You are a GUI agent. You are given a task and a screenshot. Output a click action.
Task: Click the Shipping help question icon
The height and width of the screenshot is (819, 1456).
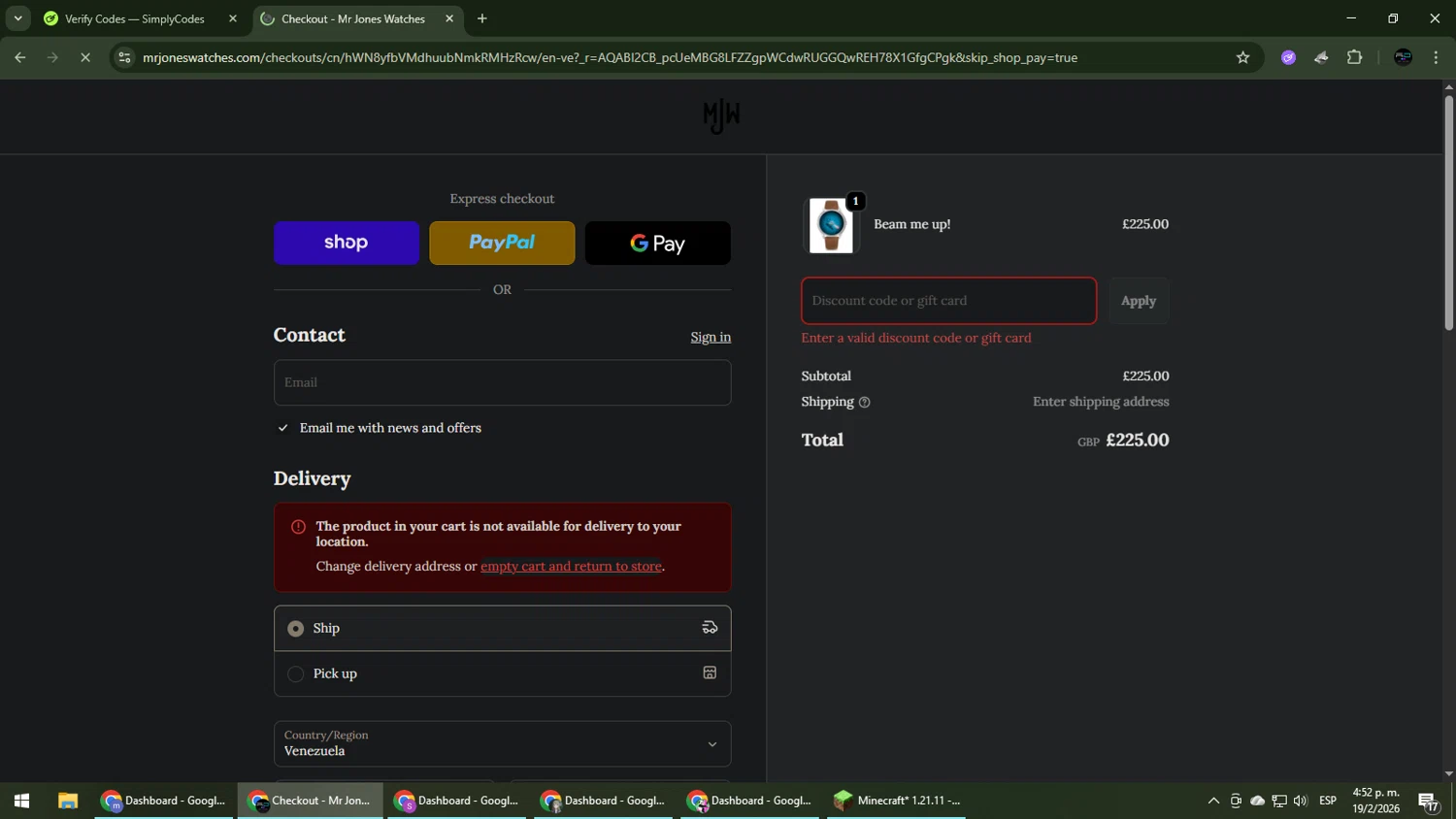click(864, 402)
